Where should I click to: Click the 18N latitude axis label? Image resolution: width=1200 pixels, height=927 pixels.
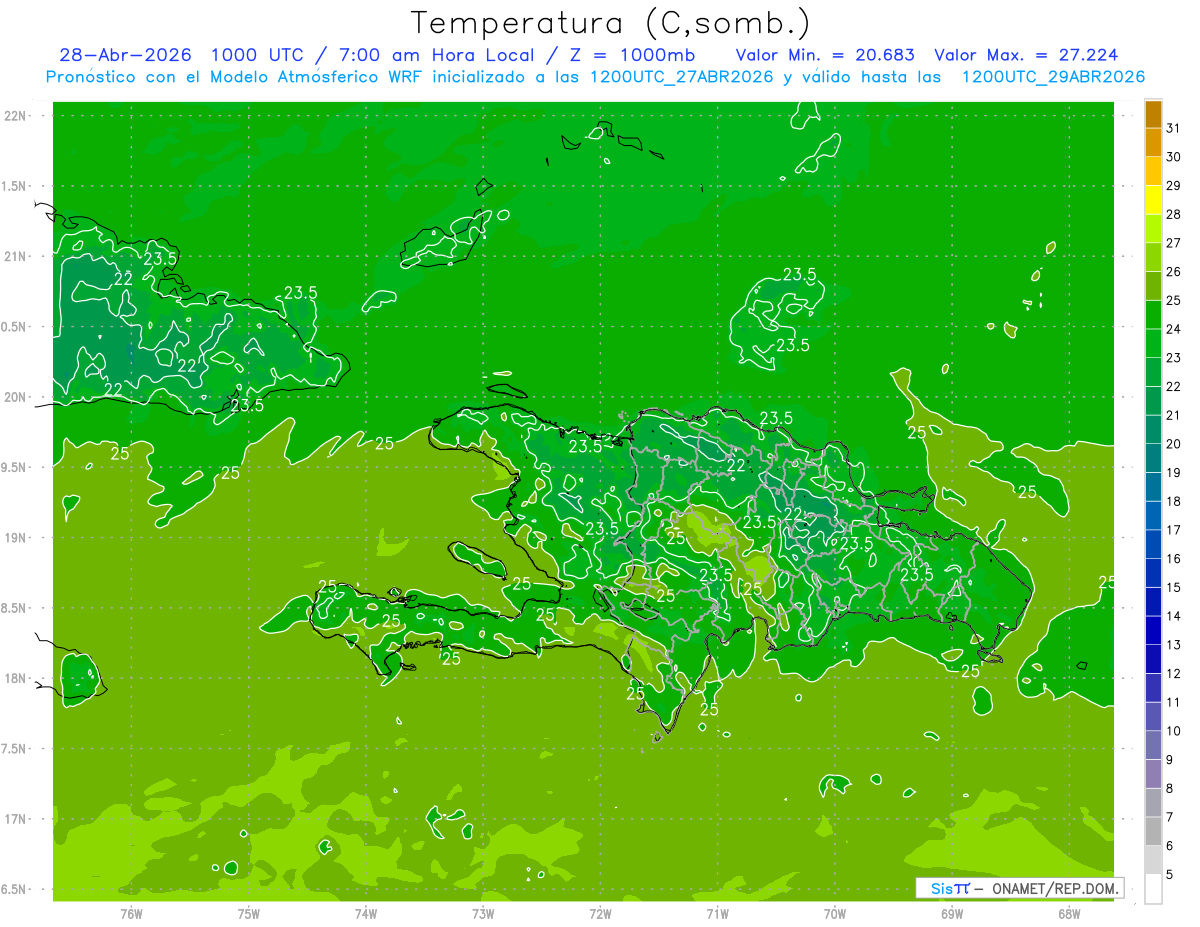15,678
